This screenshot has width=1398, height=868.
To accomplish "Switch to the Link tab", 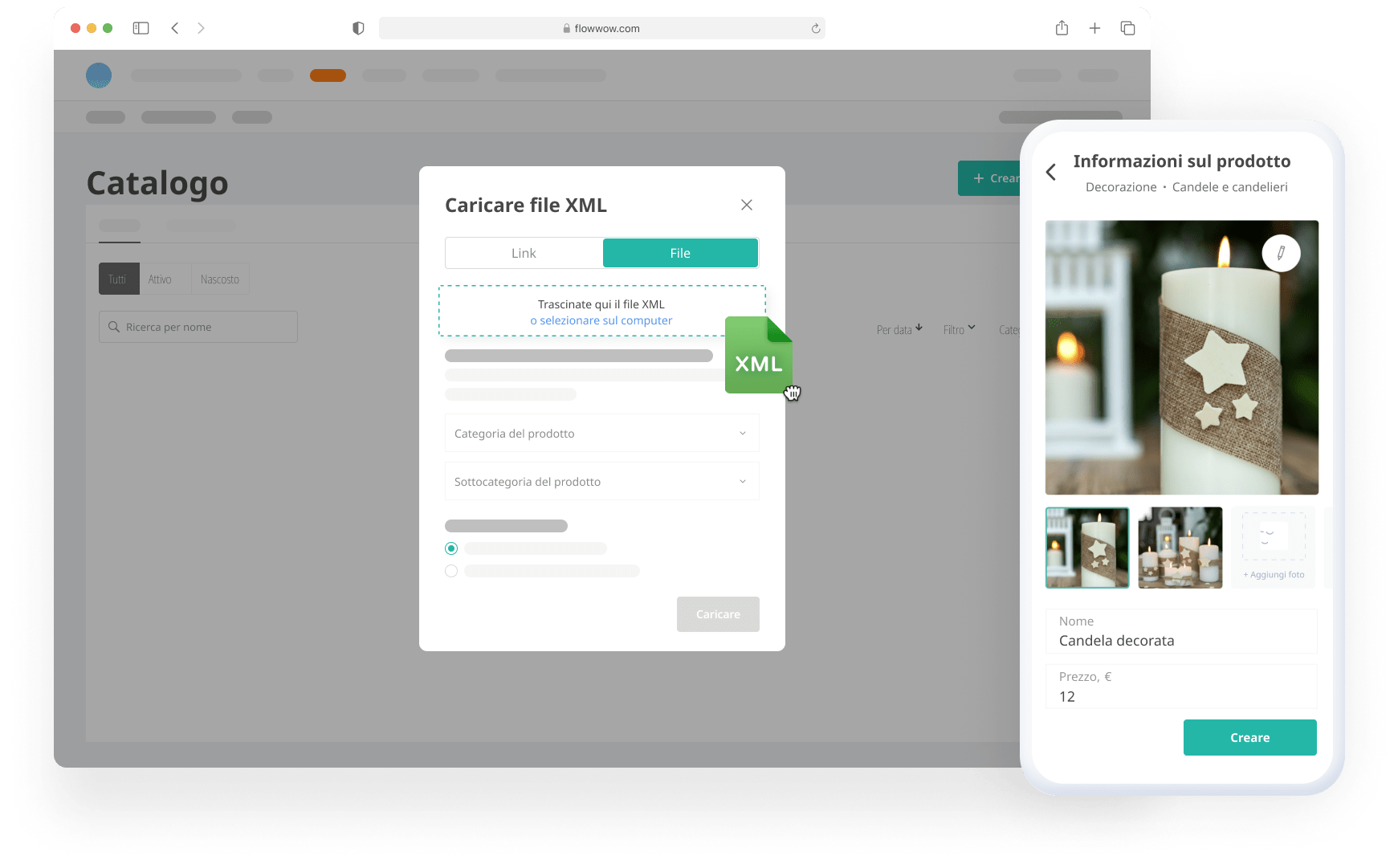I will [524, 253].
